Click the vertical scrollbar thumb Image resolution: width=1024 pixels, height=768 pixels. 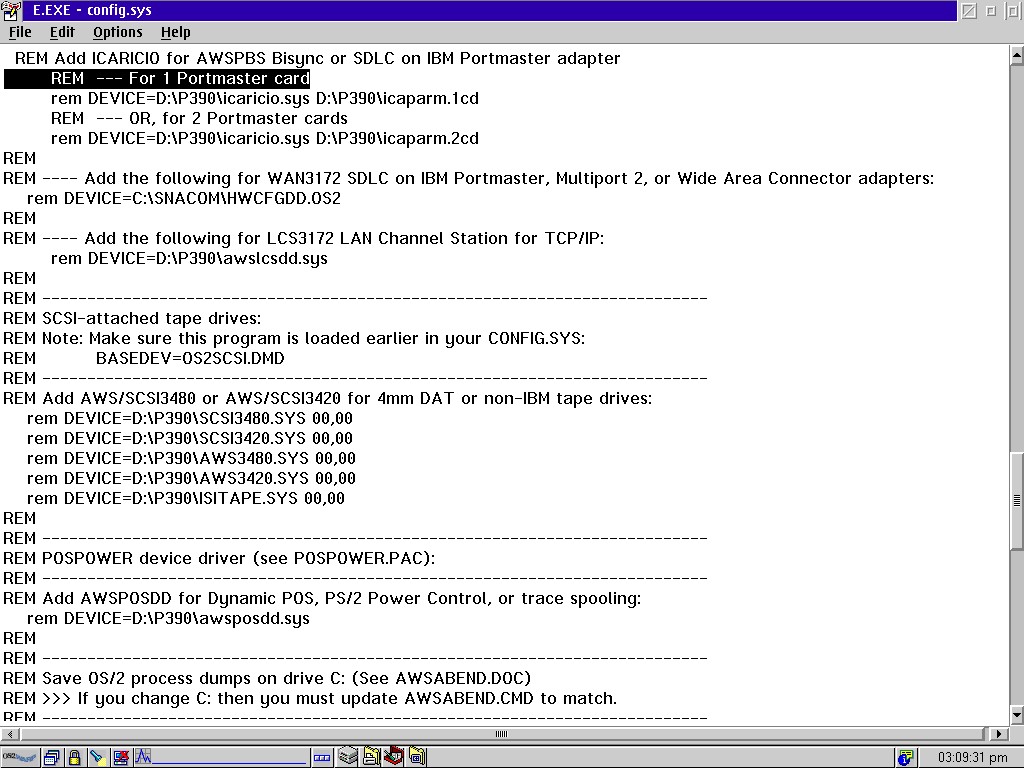click(1017, 501)
